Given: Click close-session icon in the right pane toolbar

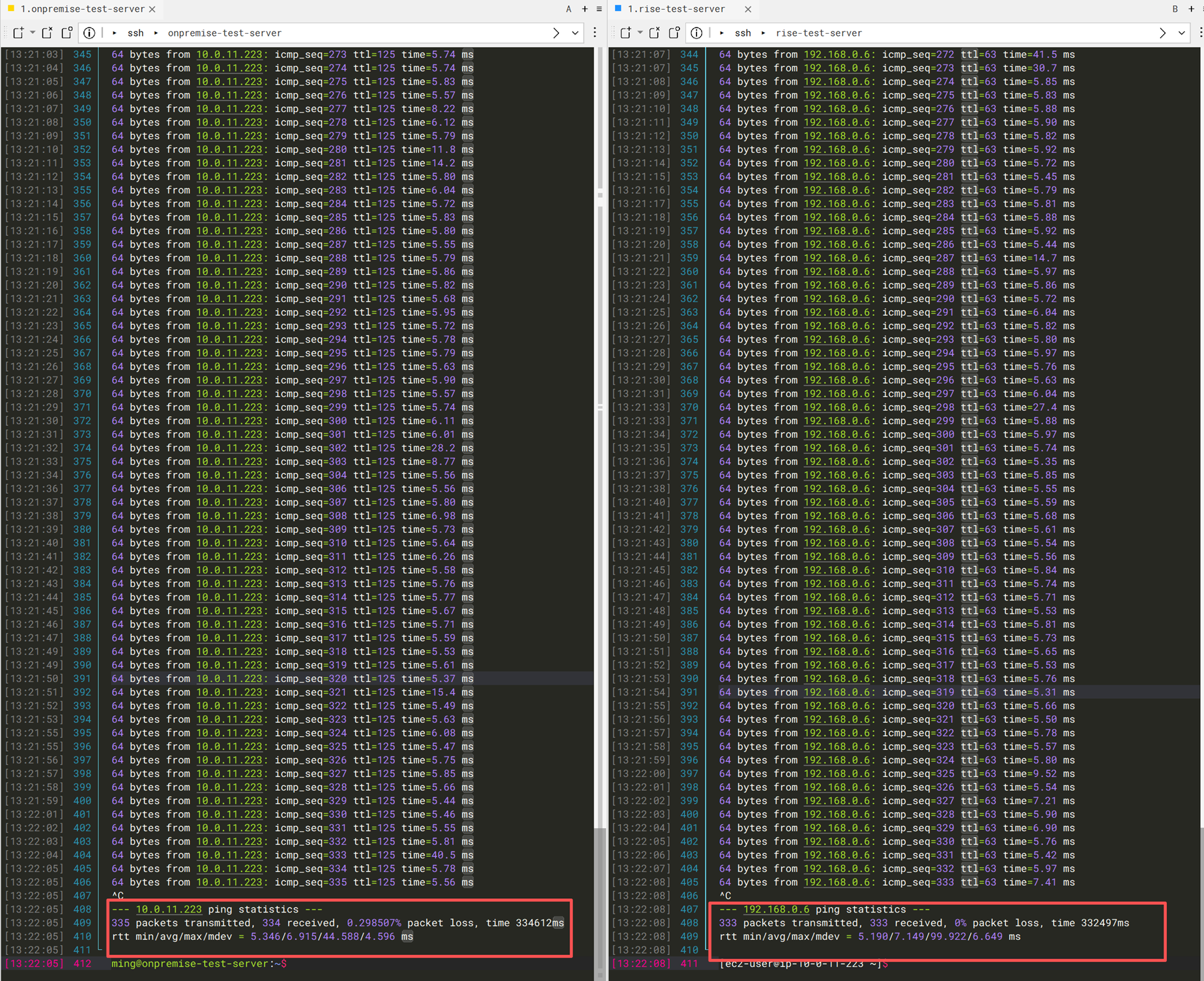Looking at the screenshot, I should (x=654, y=33).
